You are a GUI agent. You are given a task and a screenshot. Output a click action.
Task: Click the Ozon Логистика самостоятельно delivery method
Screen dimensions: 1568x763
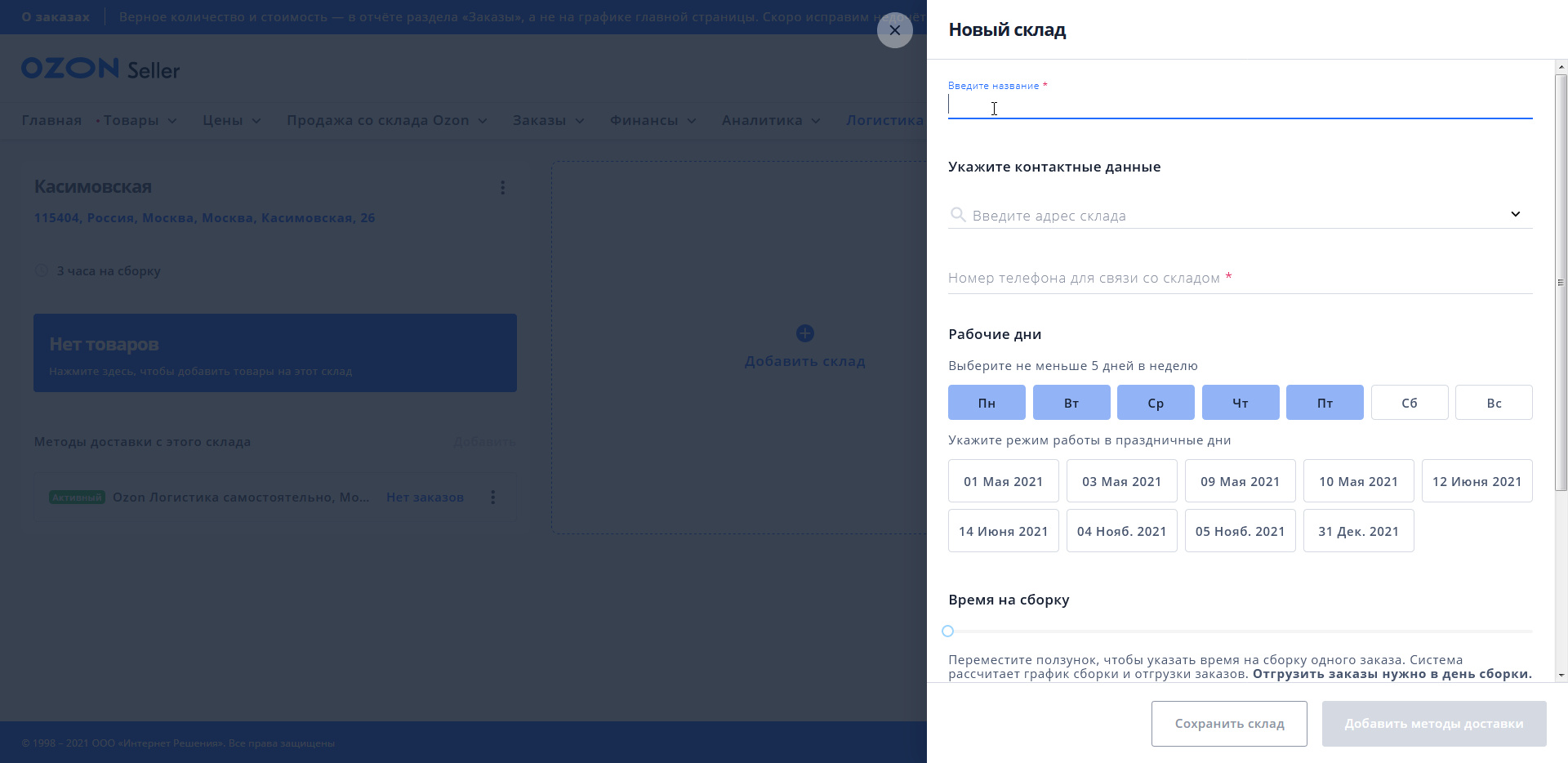(x=241, y=497)
